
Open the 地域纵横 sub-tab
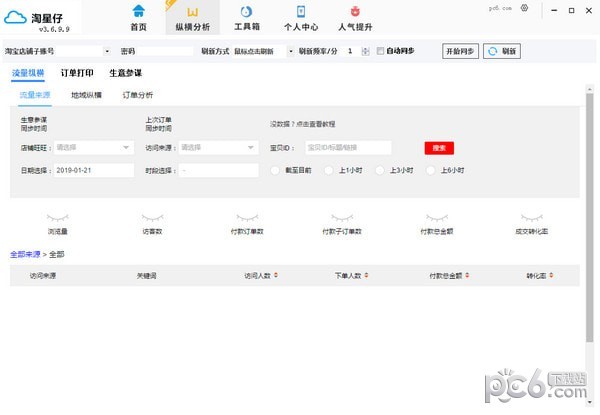click(86, 95)
